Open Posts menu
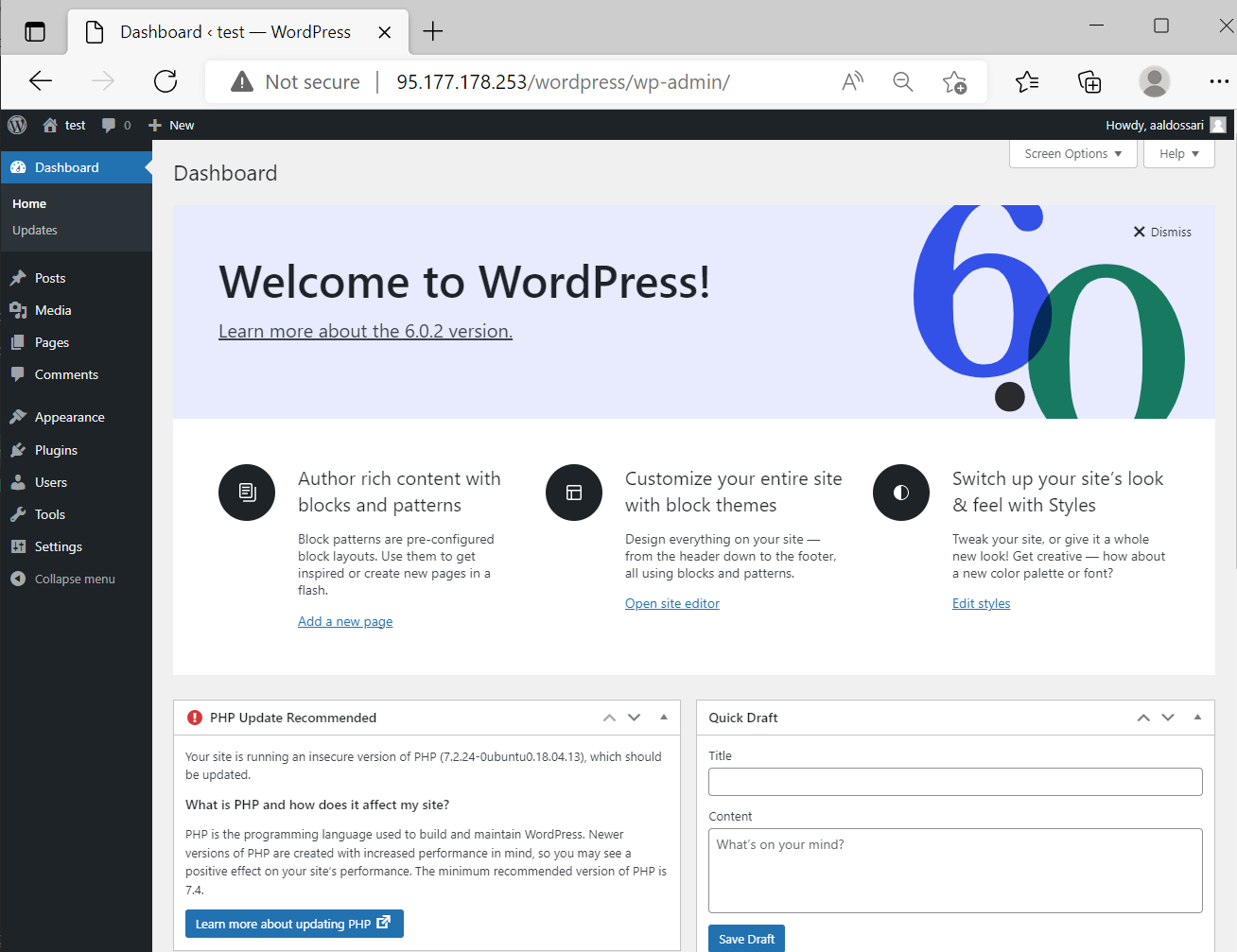Image resolution: width=1237 pixels, height=952 pixels. click(76, 278)
